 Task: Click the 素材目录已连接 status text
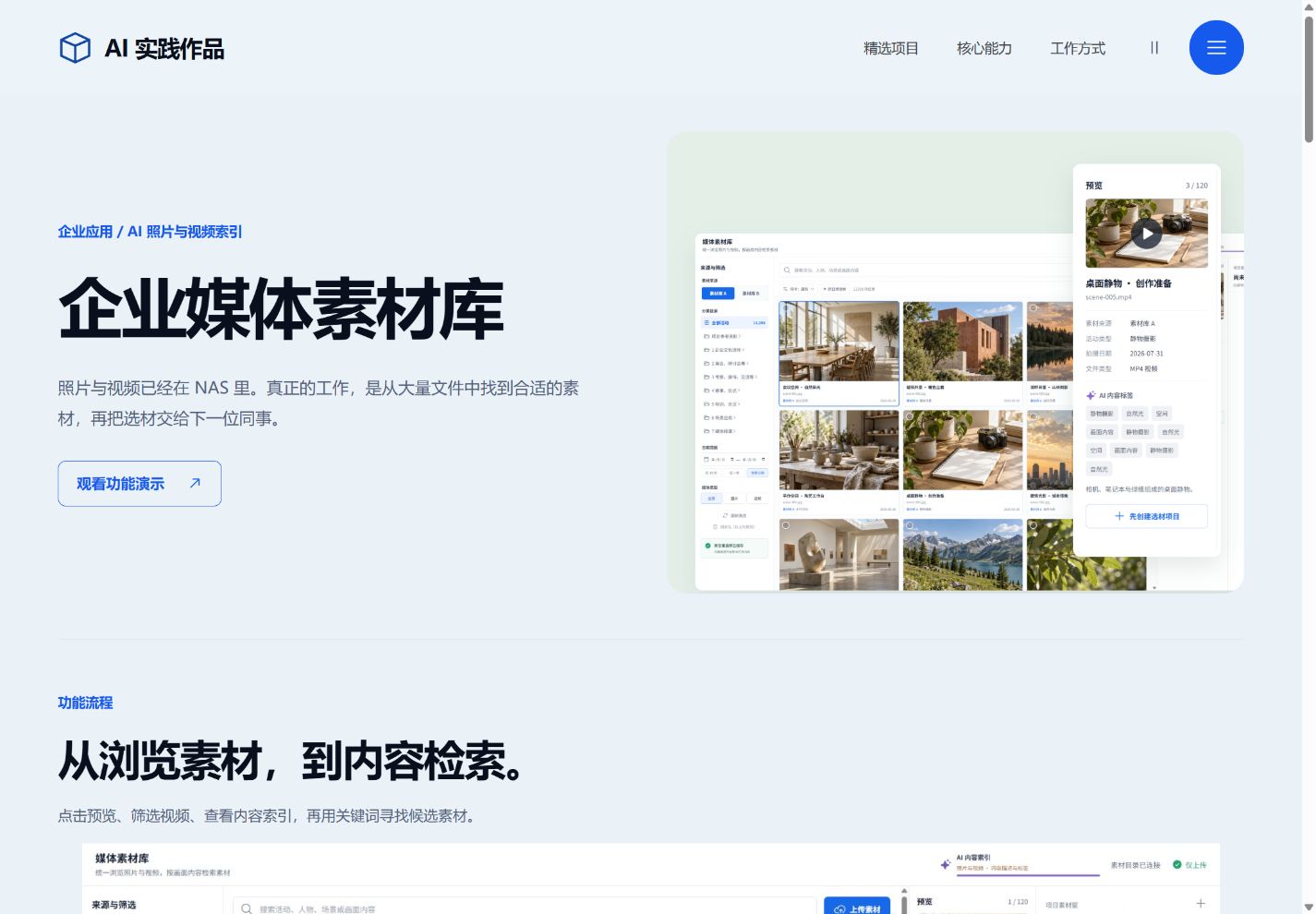1135,865
